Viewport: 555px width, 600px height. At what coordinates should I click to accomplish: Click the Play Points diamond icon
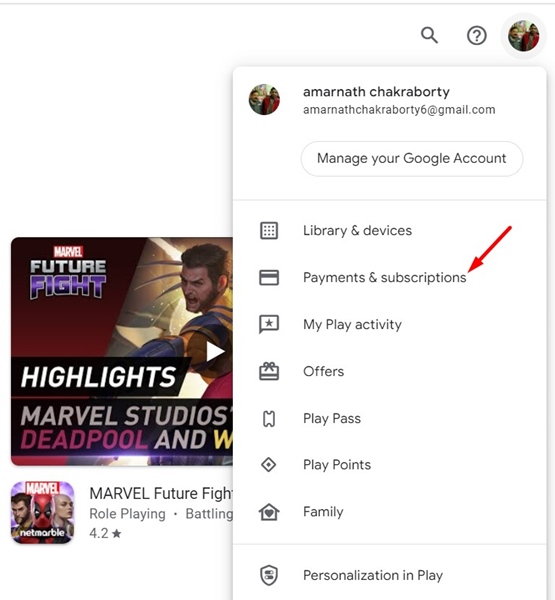coord(269,465)
